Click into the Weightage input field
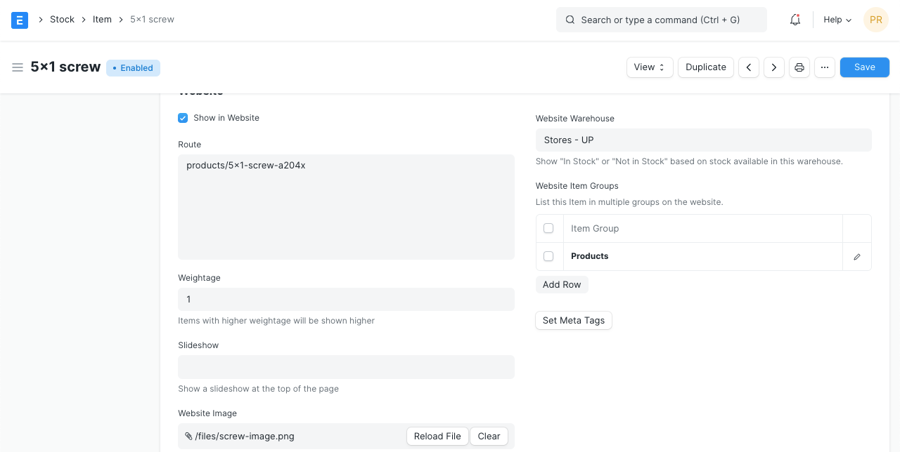Viewport: 900px width, 452px height. point(346,300)
